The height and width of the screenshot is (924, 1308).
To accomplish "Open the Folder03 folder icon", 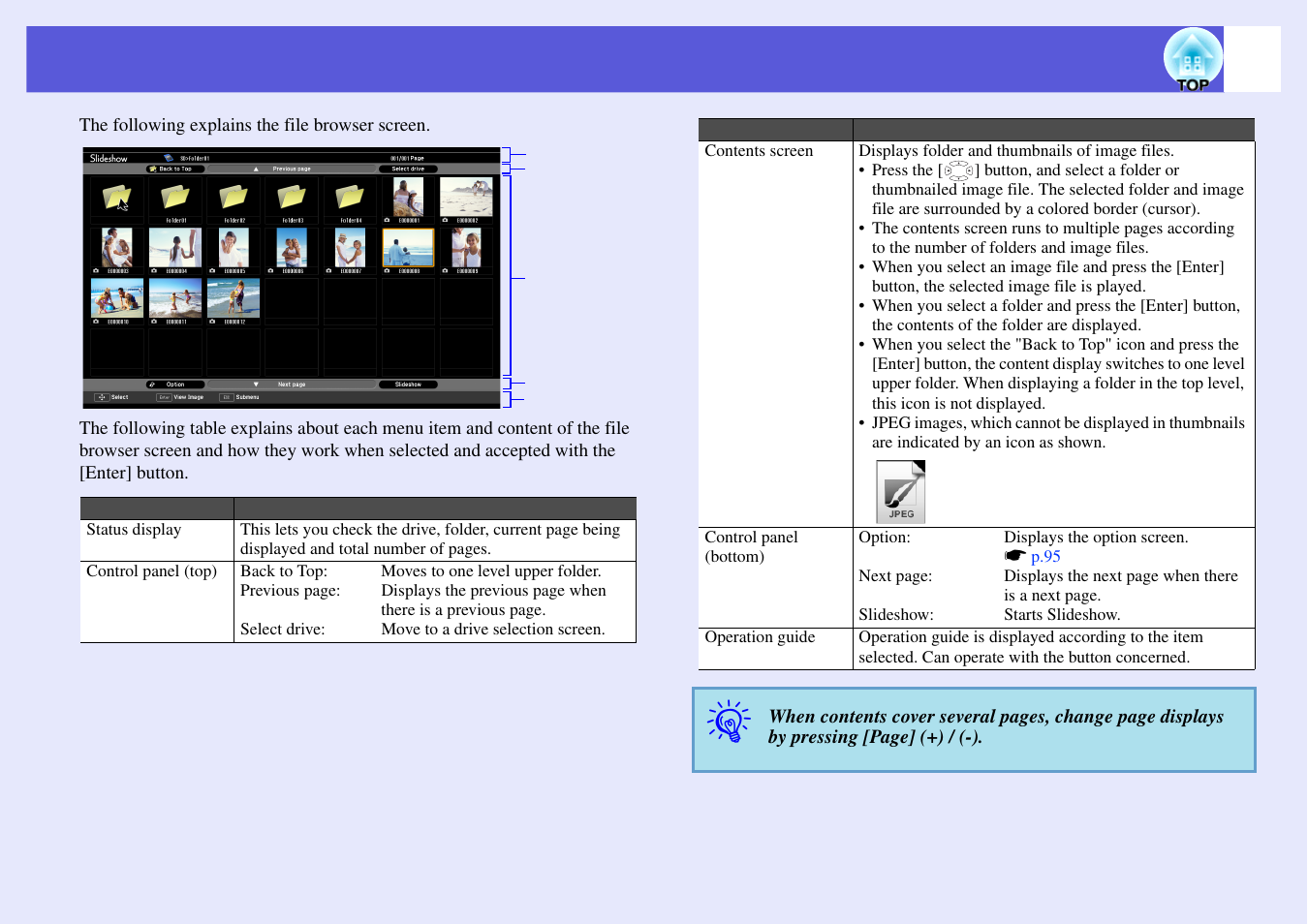I will tap(292, 197).
